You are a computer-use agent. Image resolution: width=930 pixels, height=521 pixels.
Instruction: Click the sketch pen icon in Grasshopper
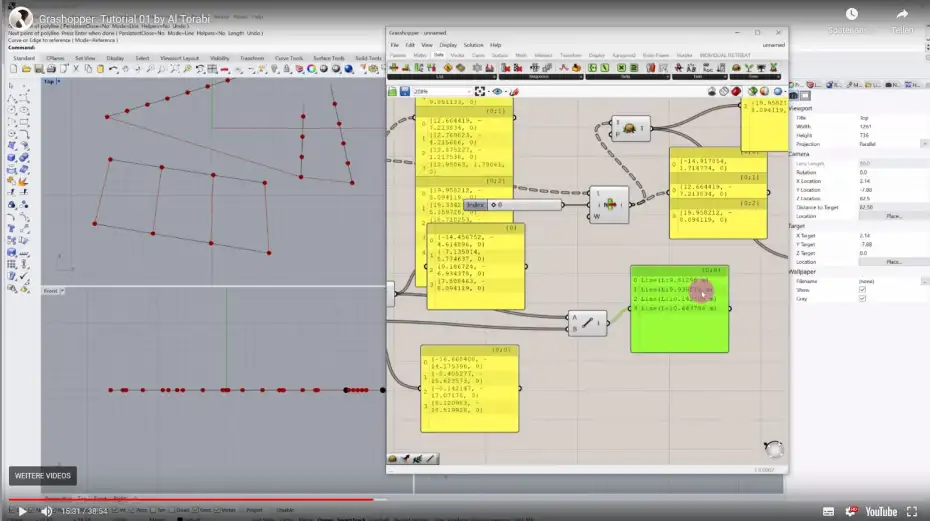pos(514,91)
